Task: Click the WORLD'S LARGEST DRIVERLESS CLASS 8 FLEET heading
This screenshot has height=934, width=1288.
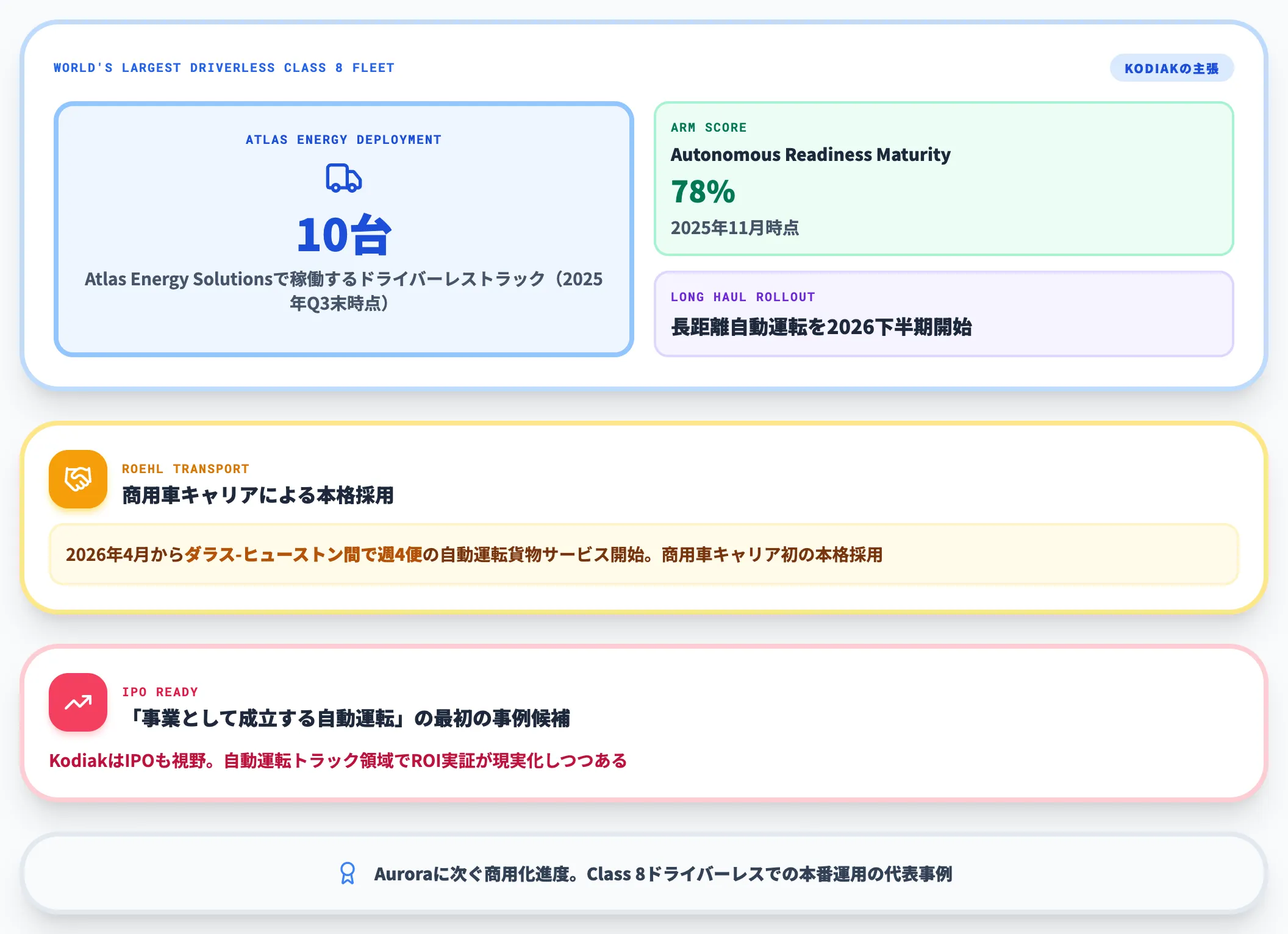Action: coord(224,68)
